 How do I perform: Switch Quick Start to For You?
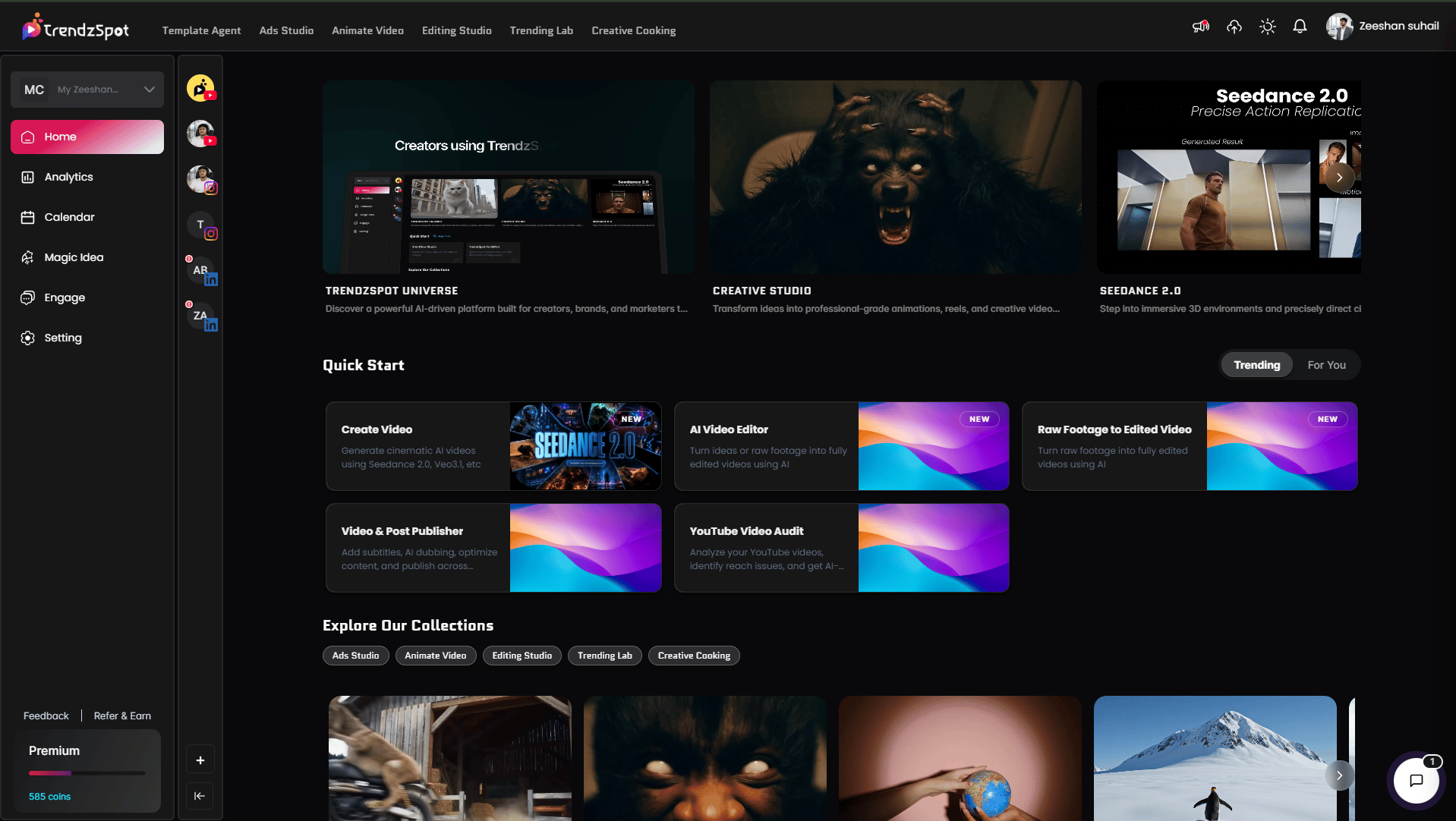[1326, 365]
